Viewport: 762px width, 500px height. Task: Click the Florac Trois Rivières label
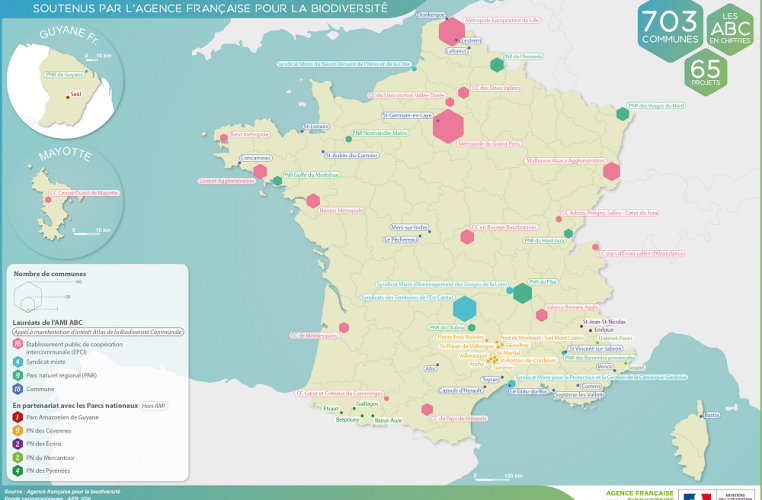(x=461, y=337)
